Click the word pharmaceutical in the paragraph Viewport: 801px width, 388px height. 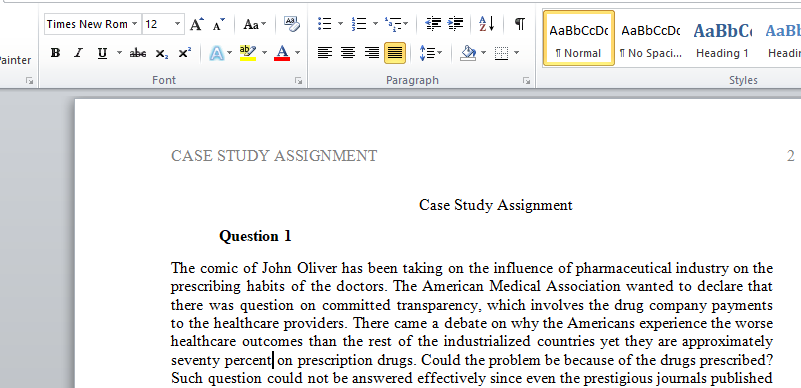pyautogui.click(x=624, y=268)
